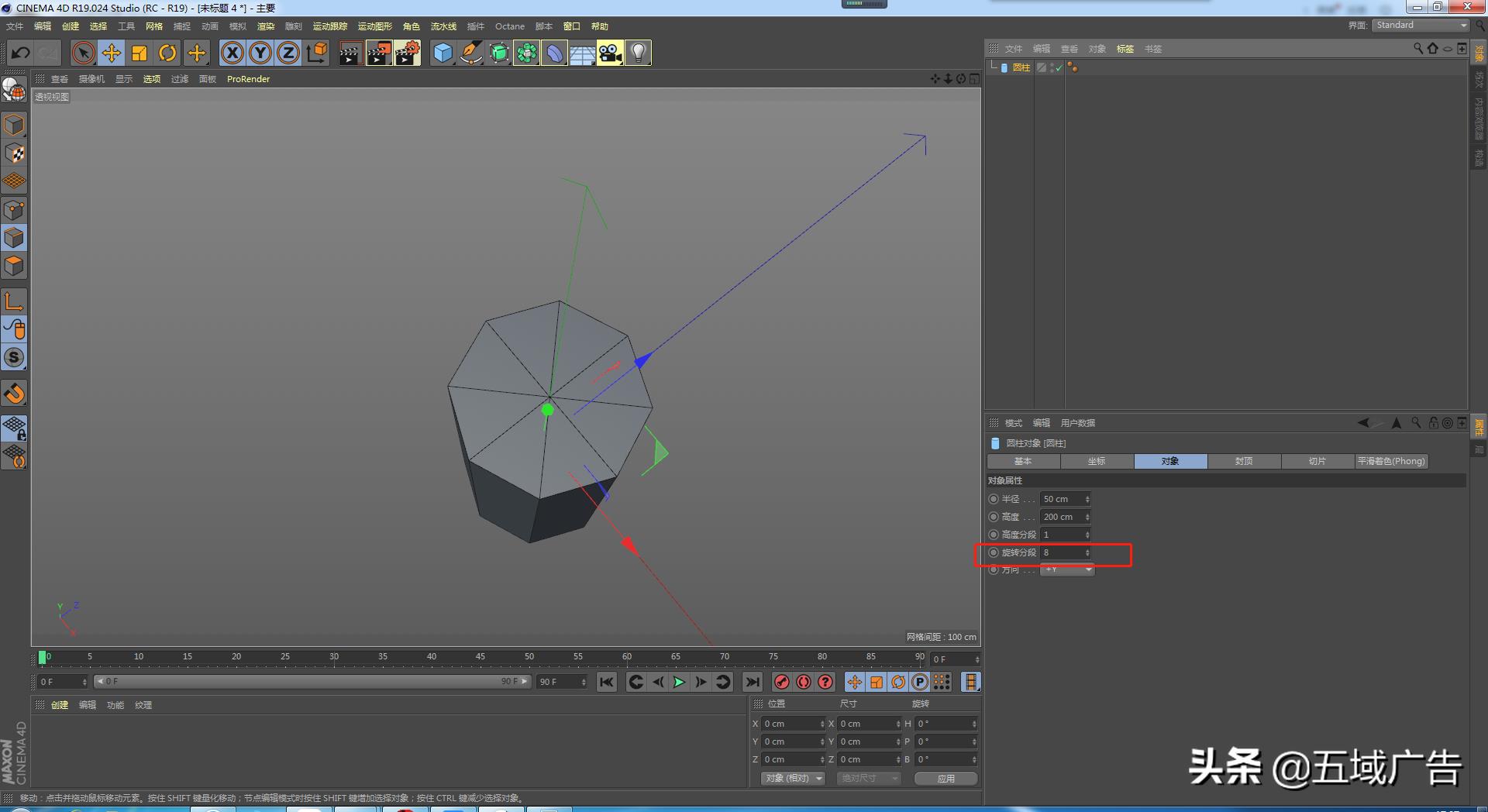Render the active view
Viewport: 1488px width, 812px height.
(x=350, y=53)
